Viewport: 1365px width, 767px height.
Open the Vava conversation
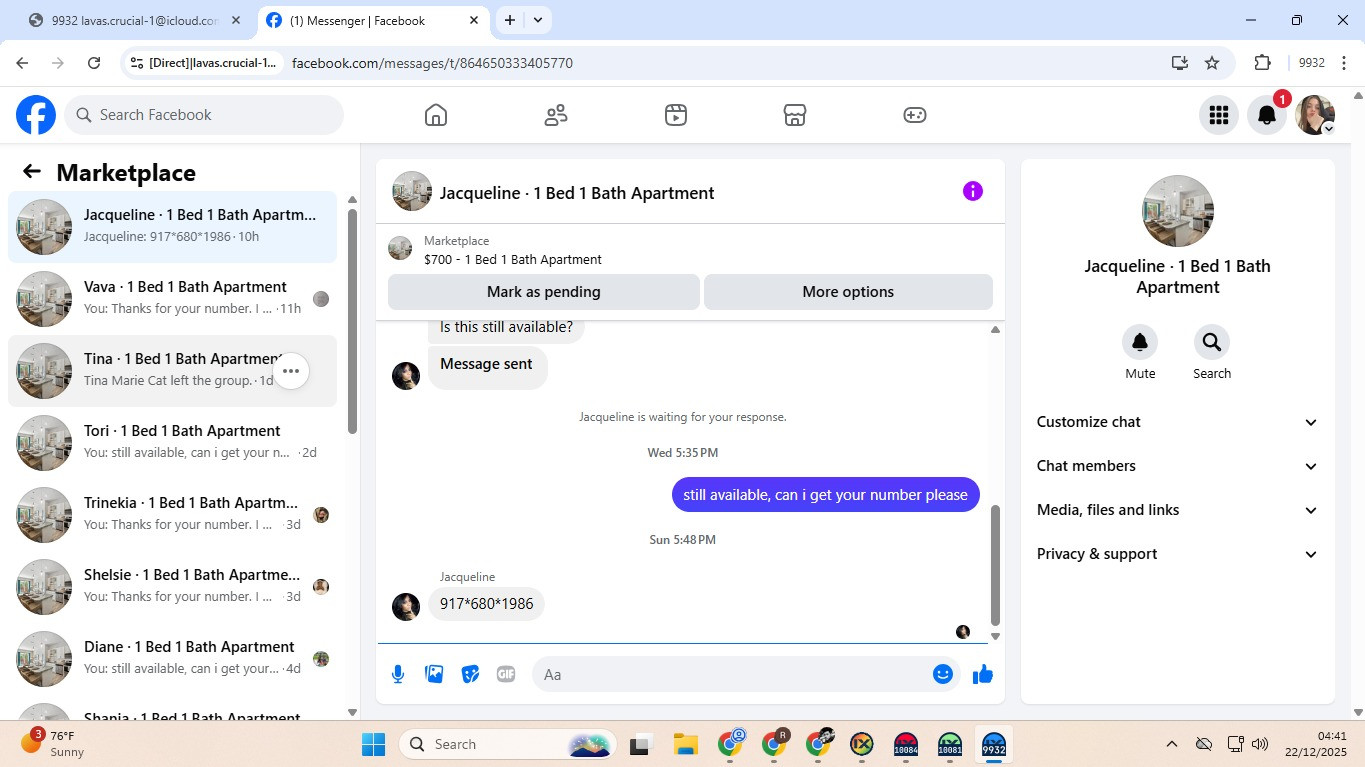click(x=172, y=299)
